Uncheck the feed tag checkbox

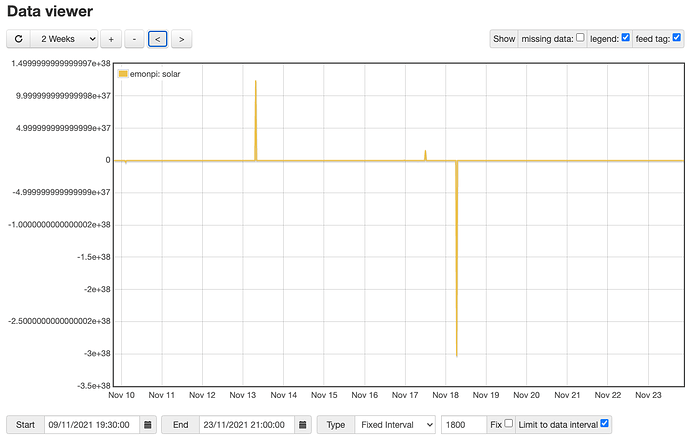(x=677, y=38)
